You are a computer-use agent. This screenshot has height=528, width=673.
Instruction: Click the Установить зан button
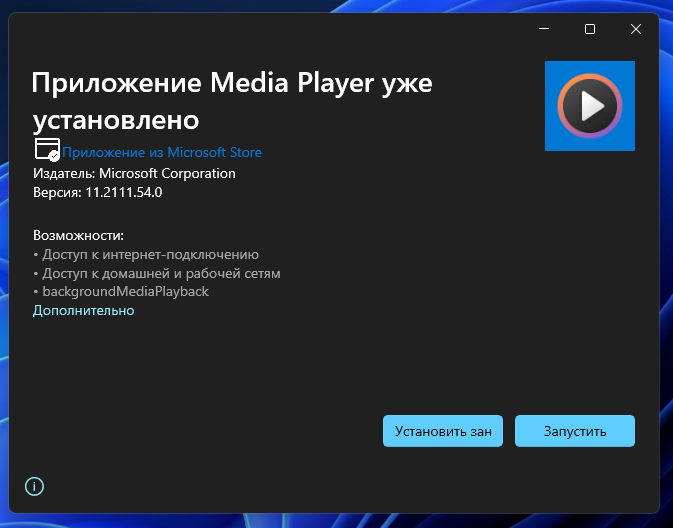443,431
